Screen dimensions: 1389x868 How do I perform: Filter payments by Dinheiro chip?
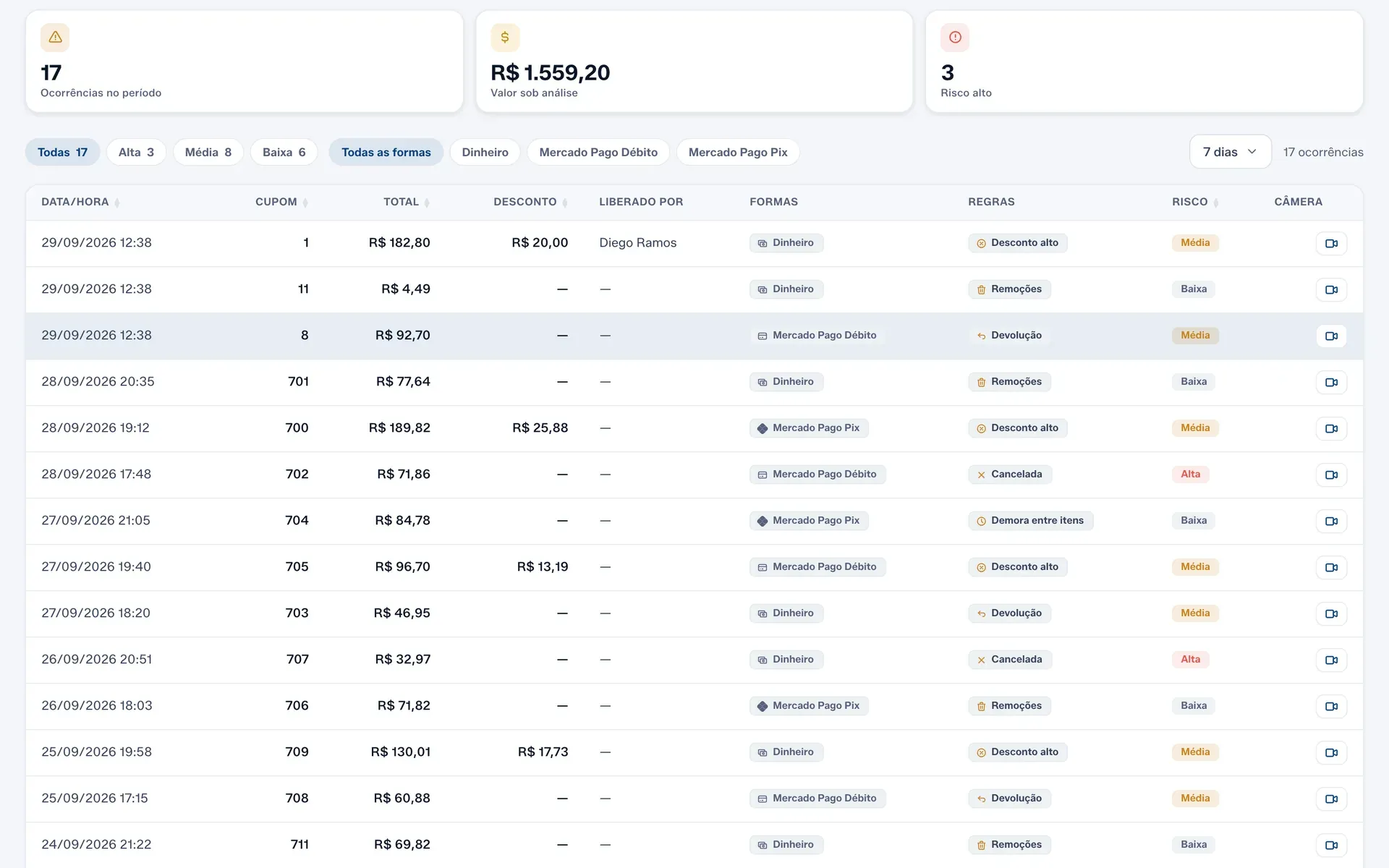(485, 152)
